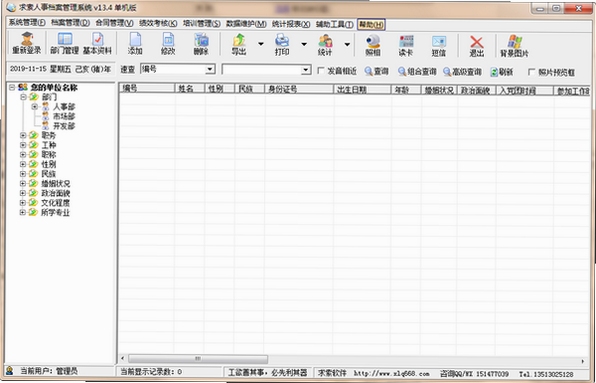
Task: Expand the 政治面貌 tree node
Action: pos(23,193)
